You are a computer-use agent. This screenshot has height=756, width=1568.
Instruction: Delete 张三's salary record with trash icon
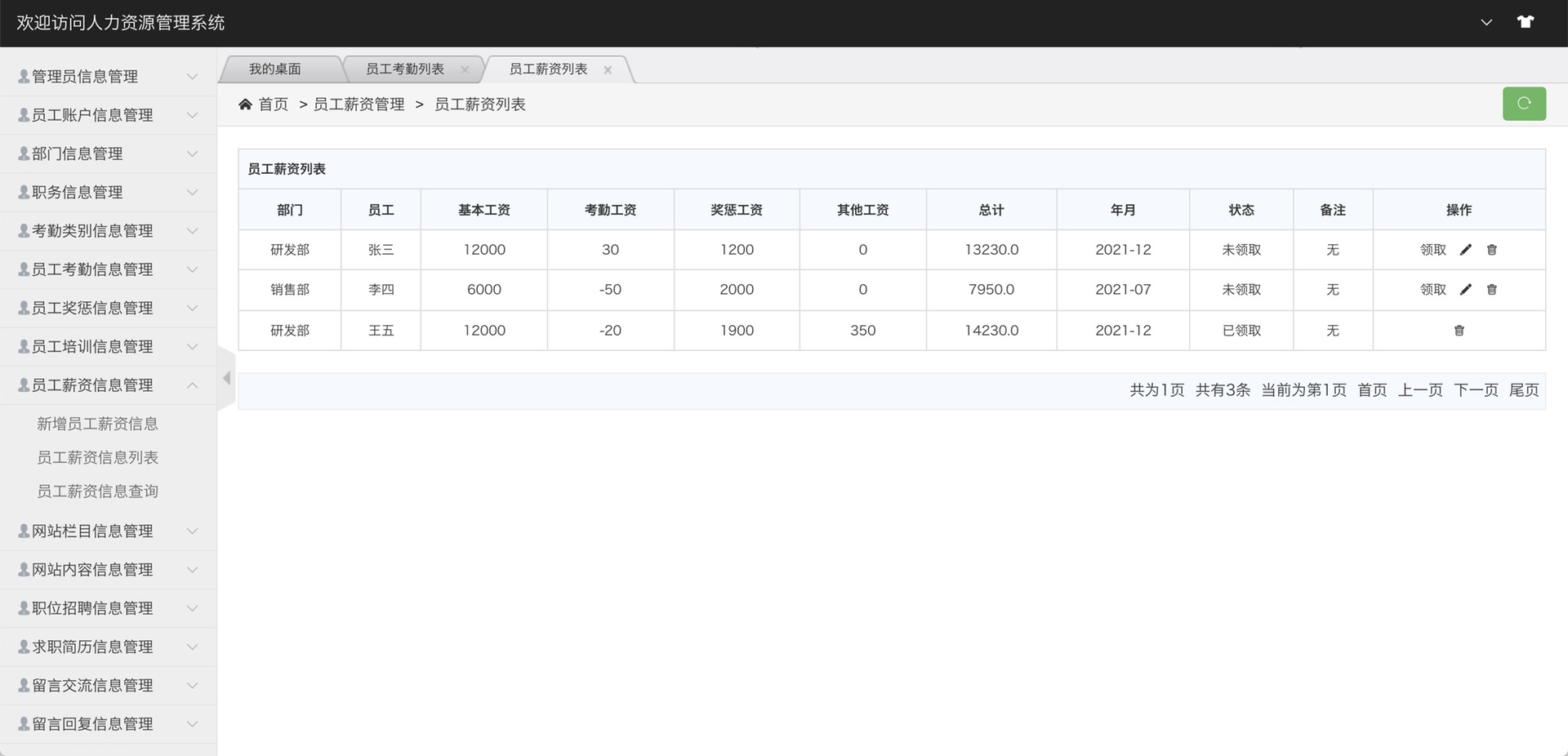click(x=1492, y=250)
